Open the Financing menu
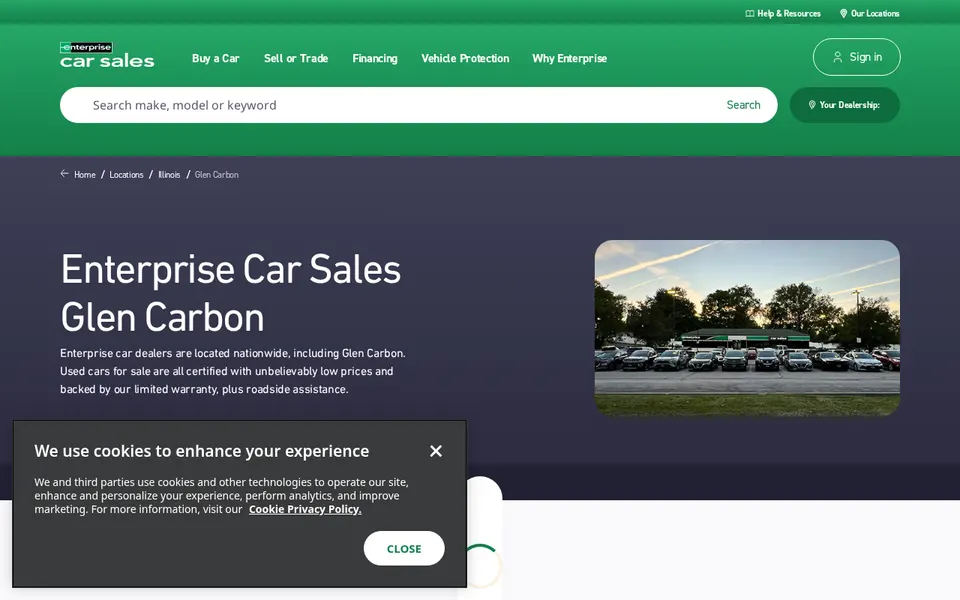960x600 pixels. (375, 58)
